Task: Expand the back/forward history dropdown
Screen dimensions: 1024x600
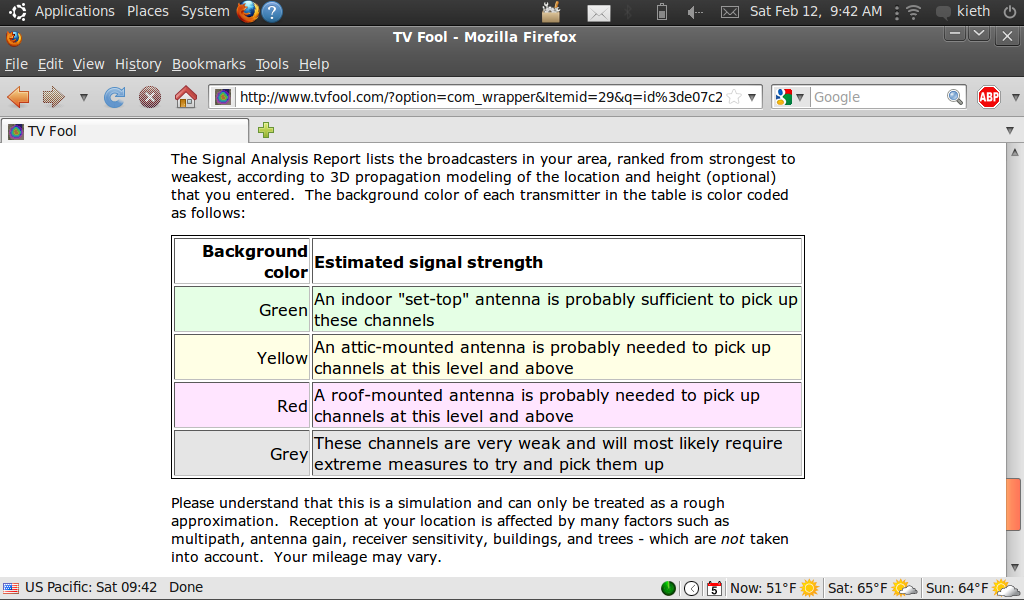Action: [x=83, y=97]
